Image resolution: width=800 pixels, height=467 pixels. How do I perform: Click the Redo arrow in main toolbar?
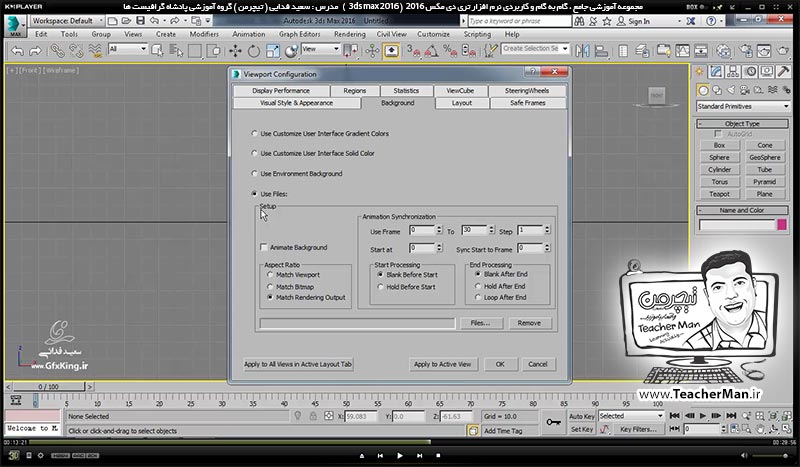tap(35, 51)
